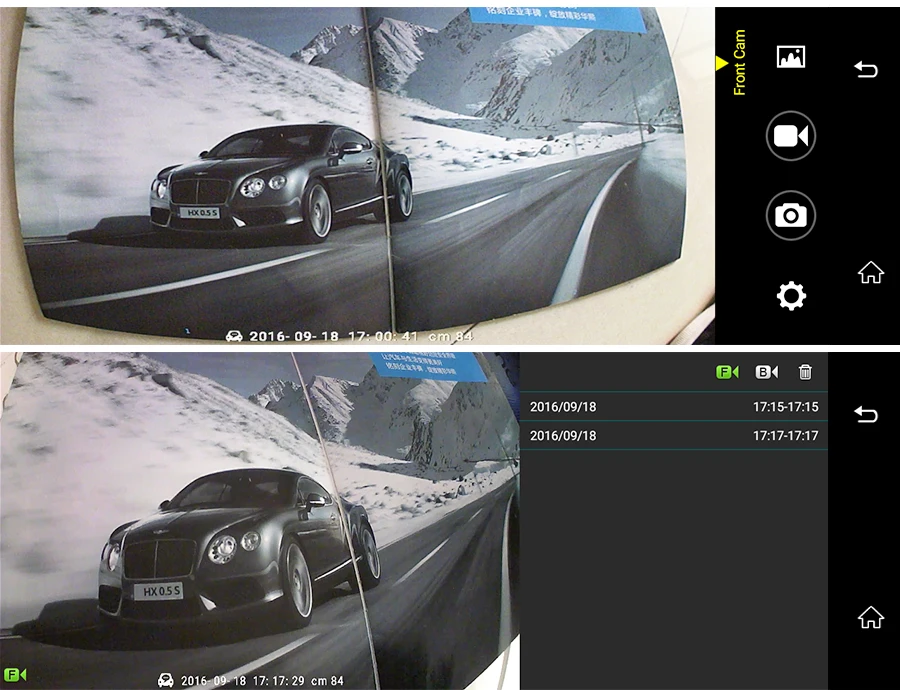Switch camera via Front Cam label
Screen dimensions: 900x690
739,62
